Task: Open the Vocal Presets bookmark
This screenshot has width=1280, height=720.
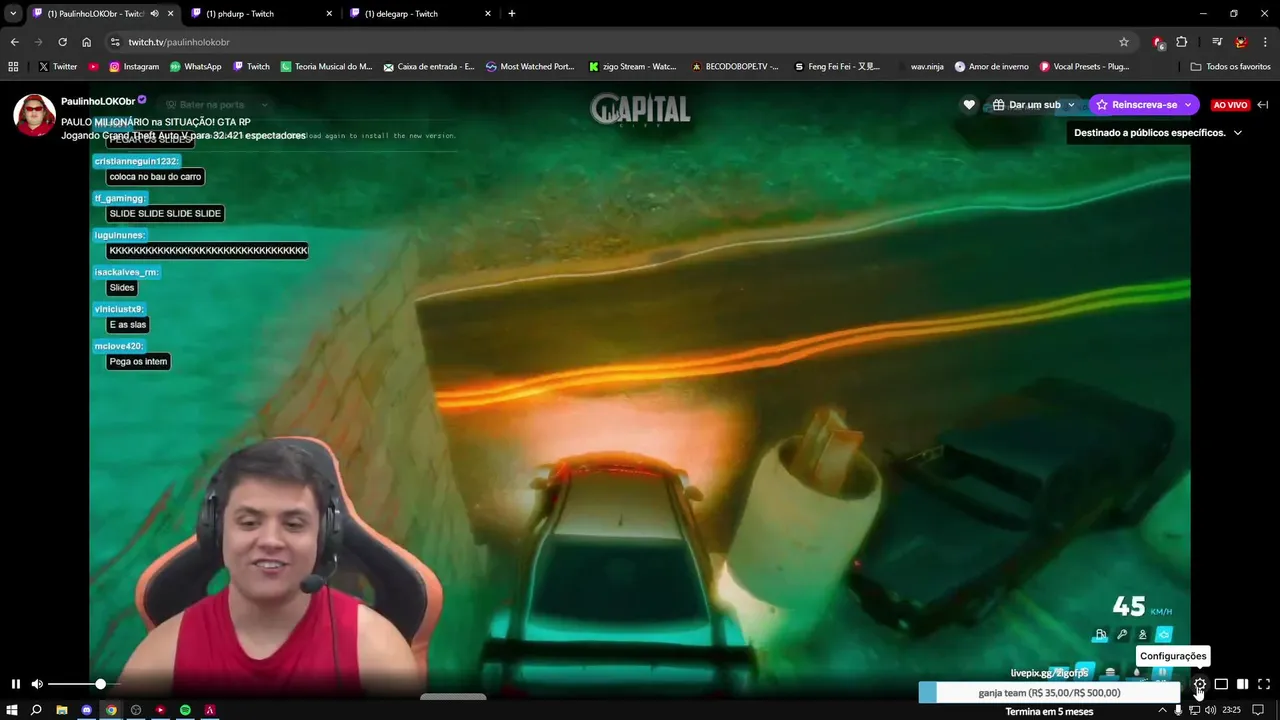Action: (x=1085, y=67)
